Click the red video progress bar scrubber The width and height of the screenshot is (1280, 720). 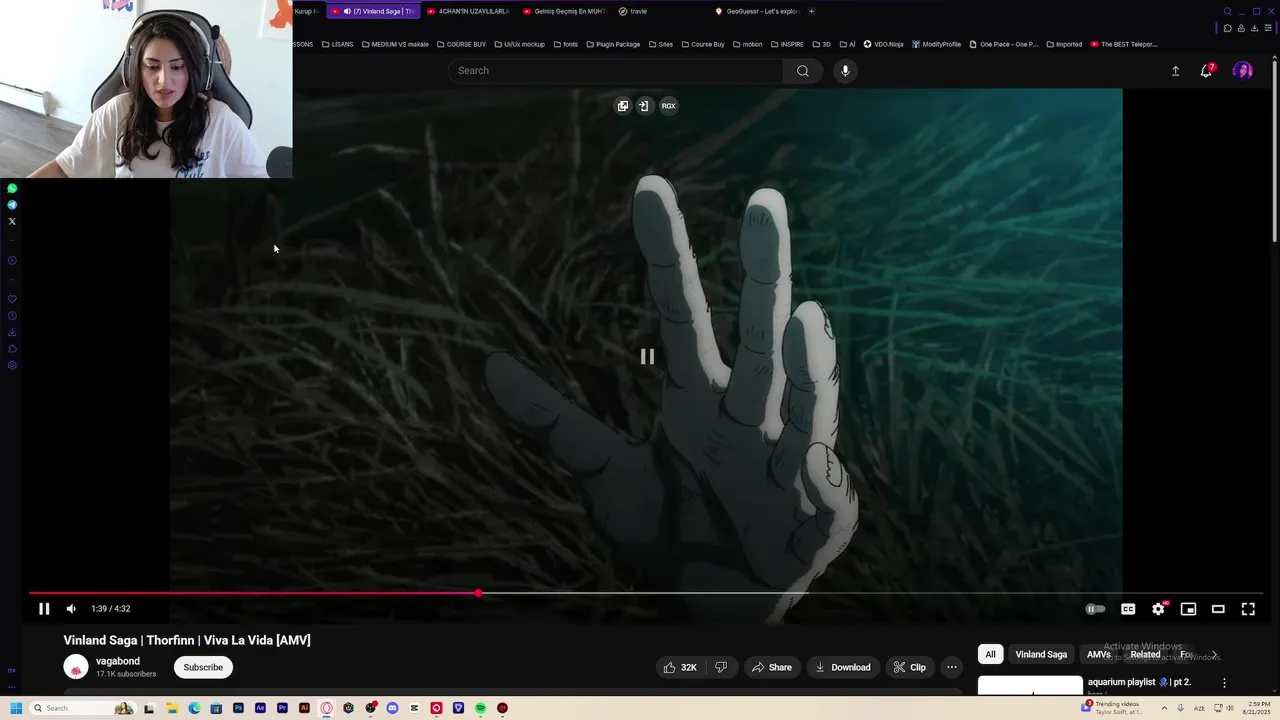pos(478,593)
